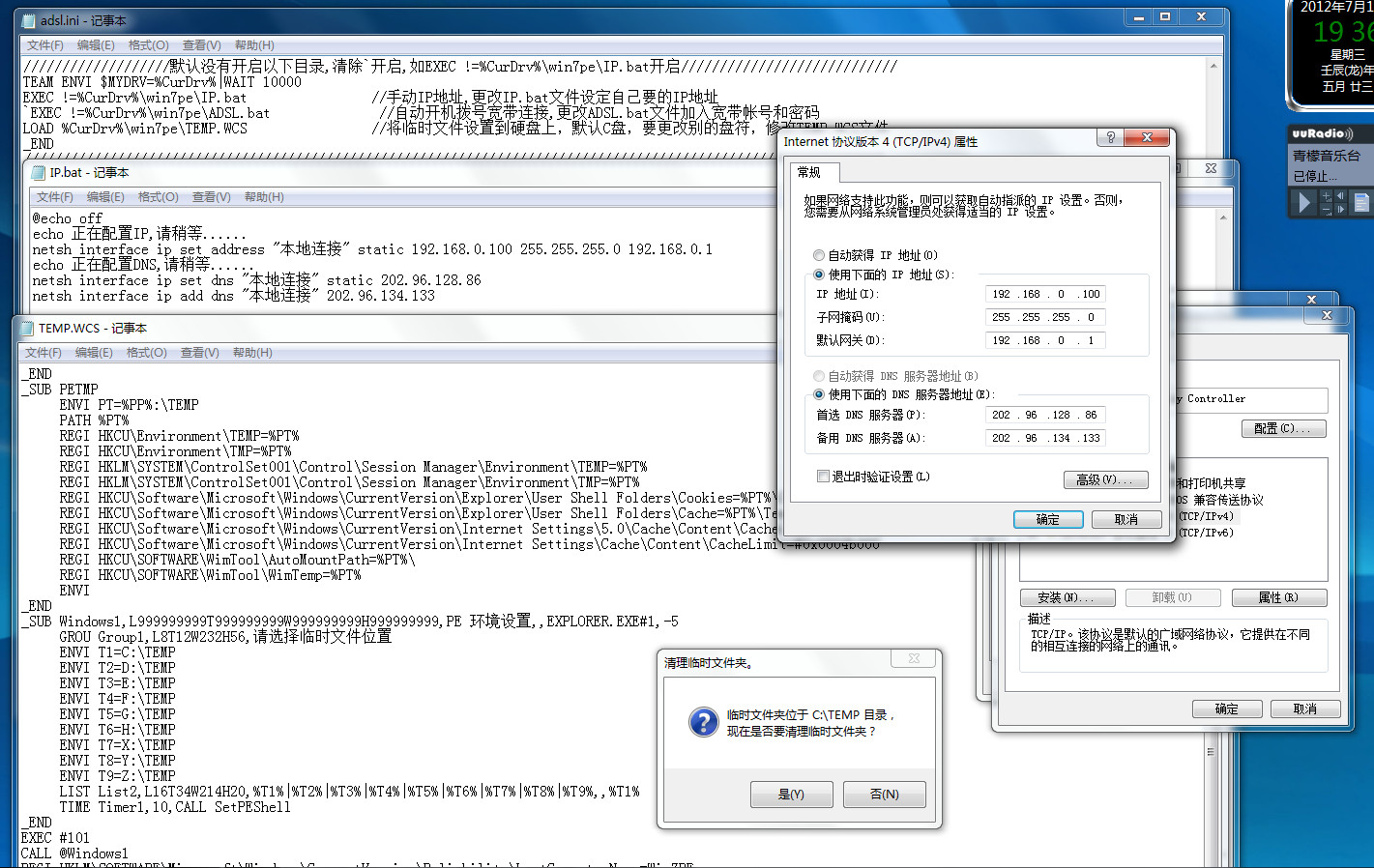The width and height of the screenshot is (1374, 868).
Task: Click the 配置(C)... button
Action: [x=1282, y=428]
